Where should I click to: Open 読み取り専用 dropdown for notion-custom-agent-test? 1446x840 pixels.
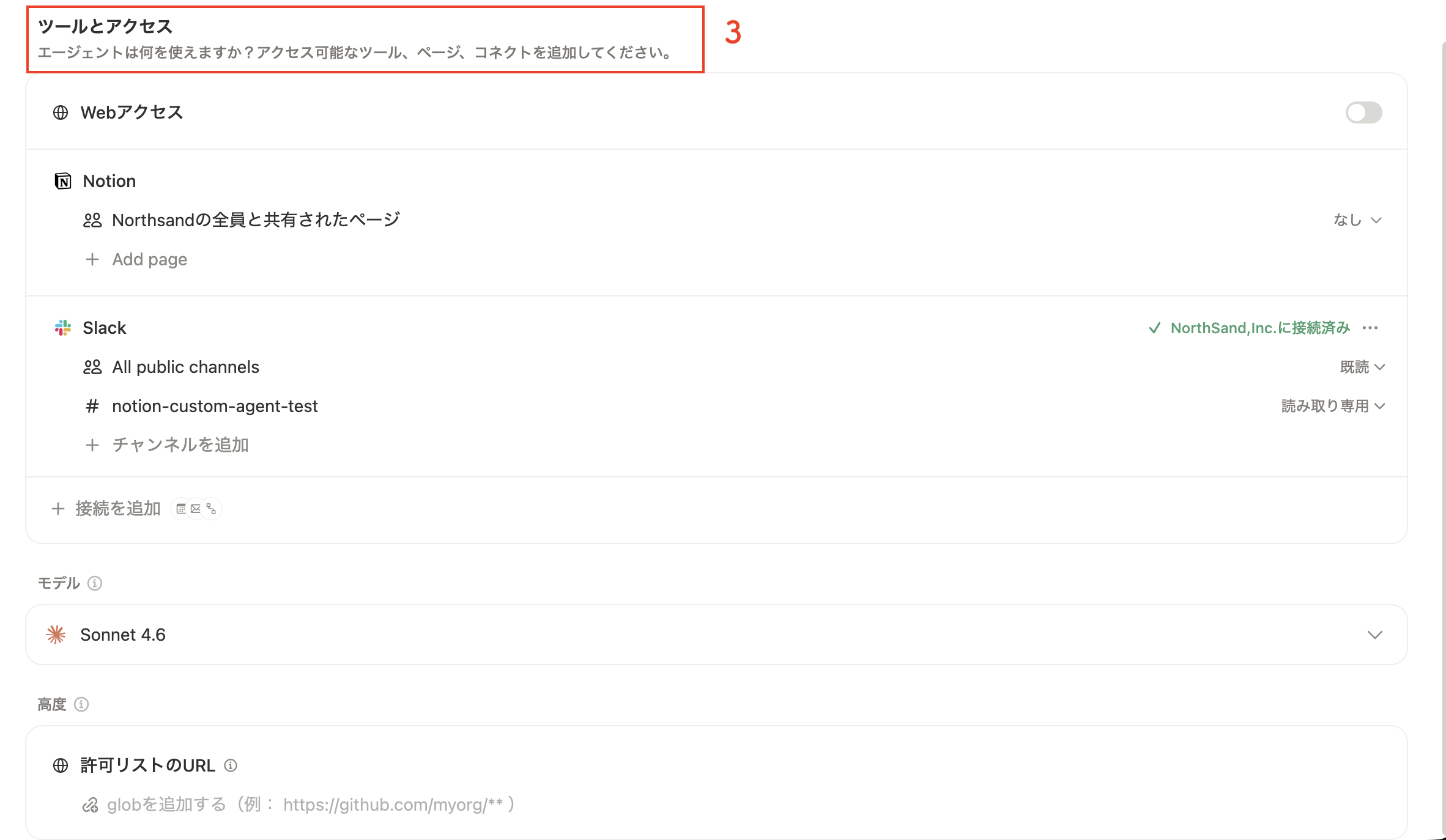coord(1332,406)
